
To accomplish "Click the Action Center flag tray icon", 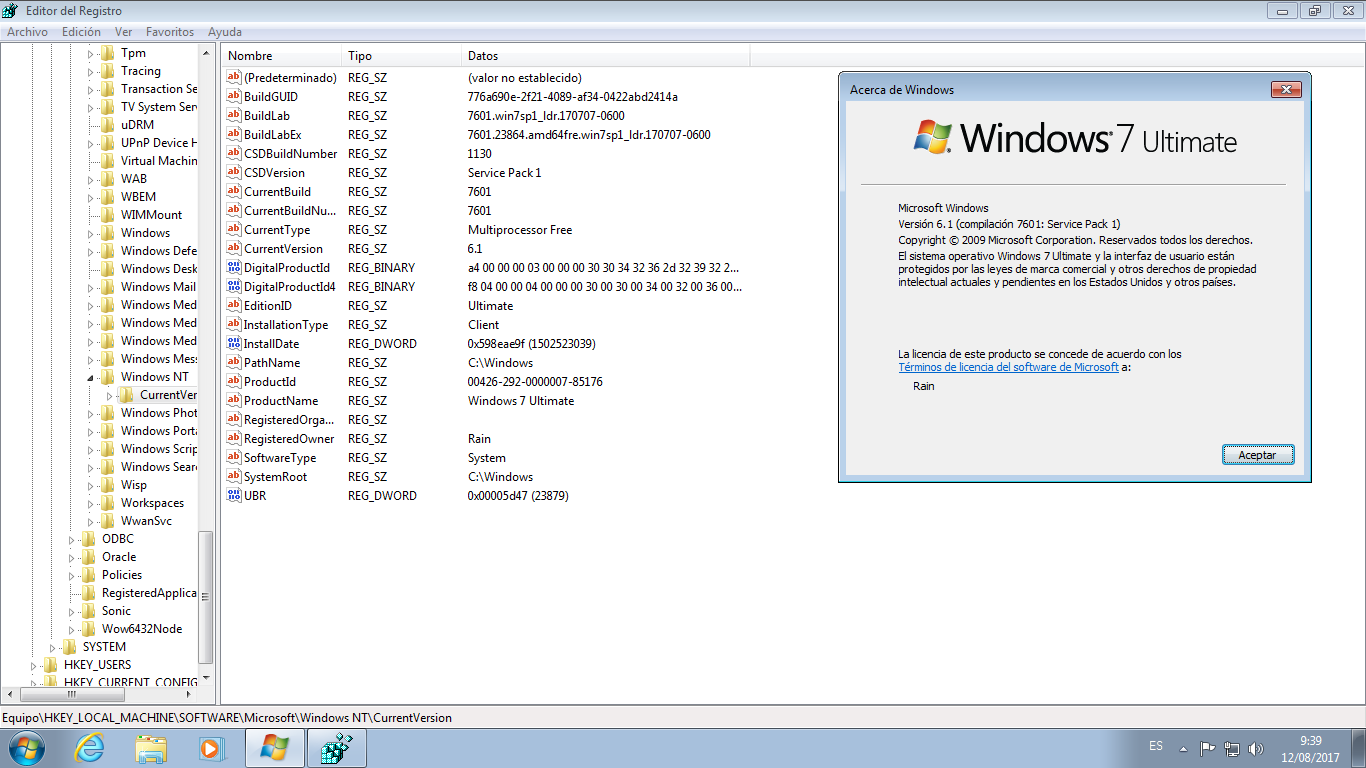I will coord(1208,748).
